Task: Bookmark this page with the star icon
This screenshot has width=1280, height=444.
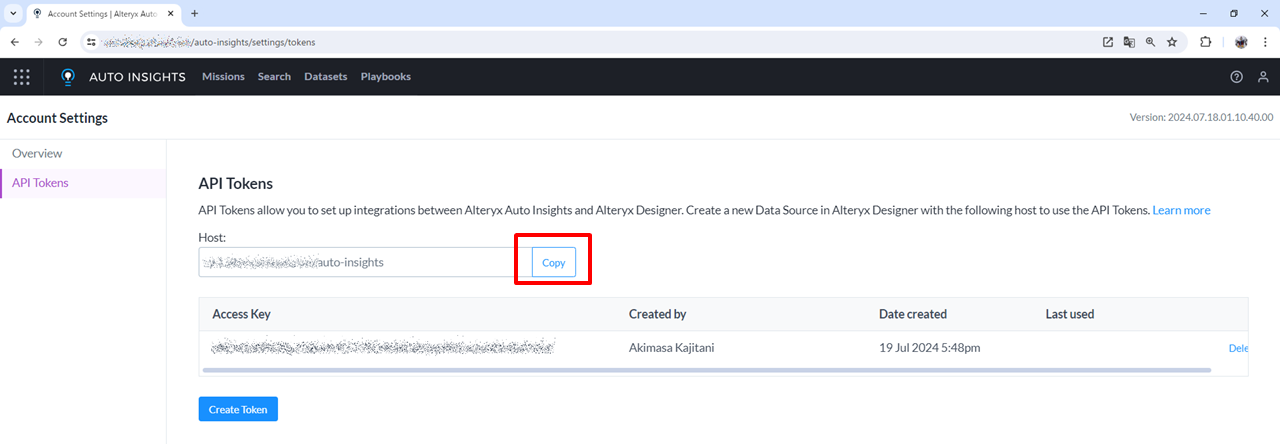Action: 1172,42
